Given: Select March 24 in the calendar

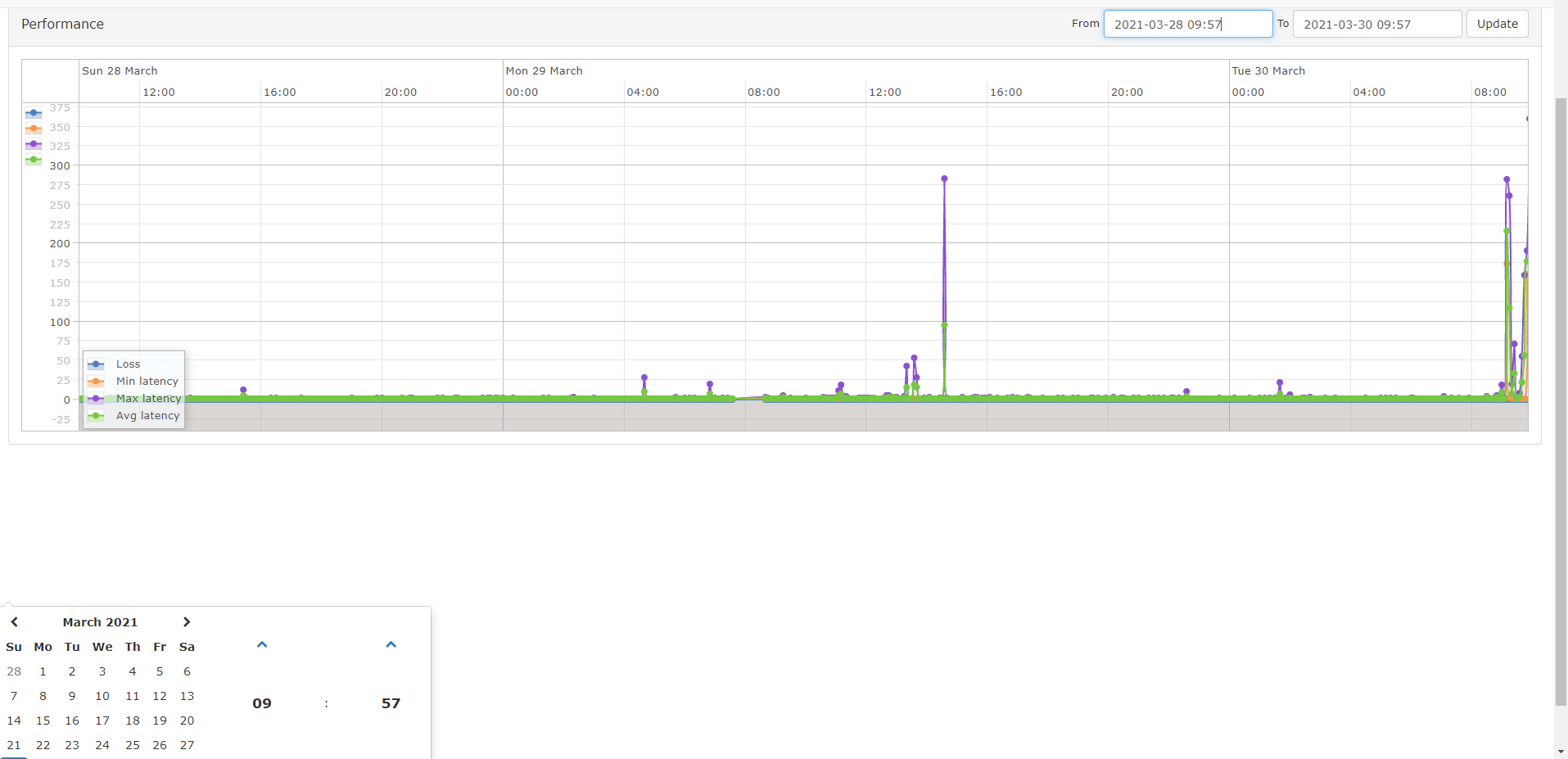Looking at the screenshot, I should tap(102, 745).
